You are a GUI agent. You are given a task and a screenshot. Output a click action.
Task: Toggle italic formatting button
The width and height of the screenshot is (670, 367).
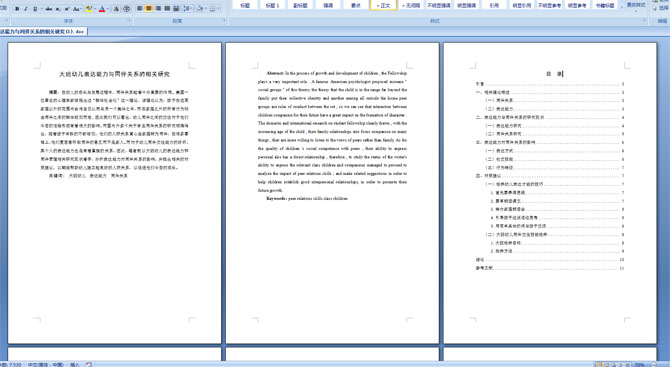pyautogui.click(x=26, y=9)
